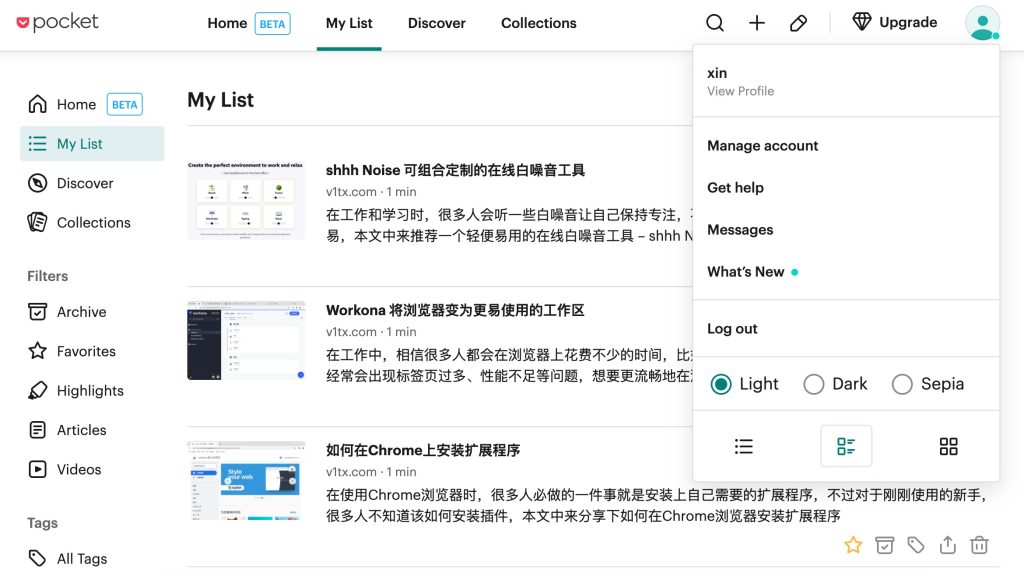Click v1tx.com source under Chrome extensions article
Viewport: 1024px width, 576px height.
[351, 472]
